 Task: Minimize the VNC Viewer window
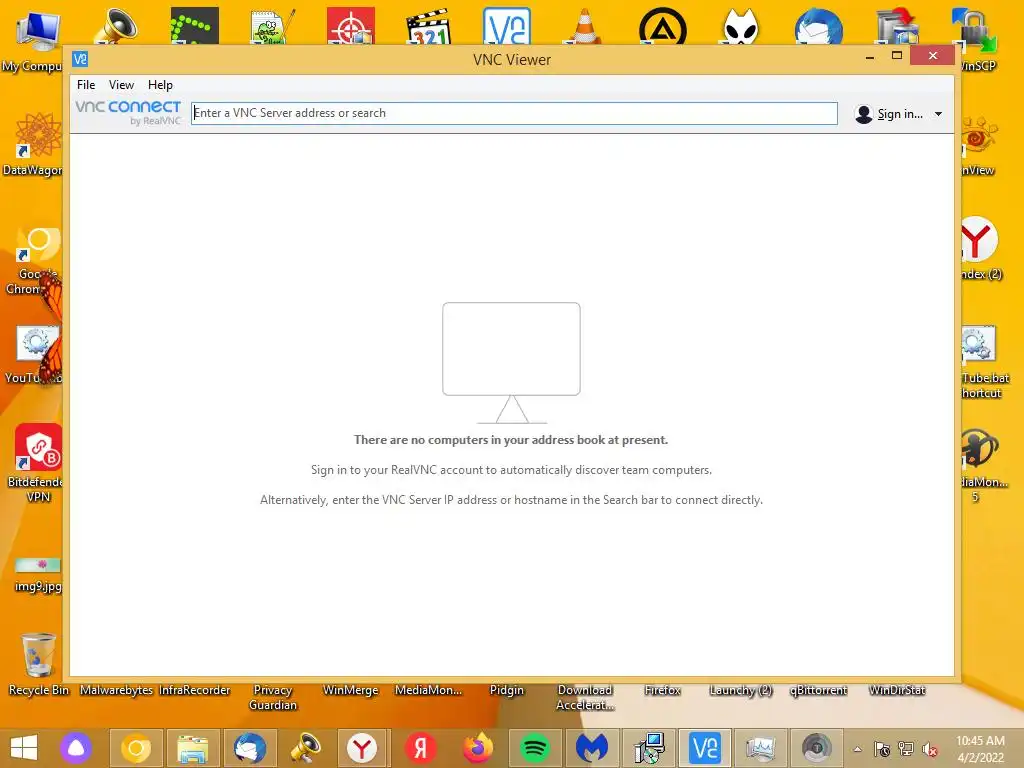point(870,57)
